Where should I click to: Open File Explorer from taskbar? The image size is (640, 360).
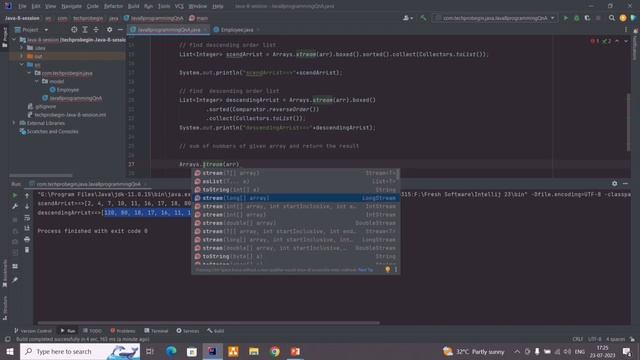[254, 351]
